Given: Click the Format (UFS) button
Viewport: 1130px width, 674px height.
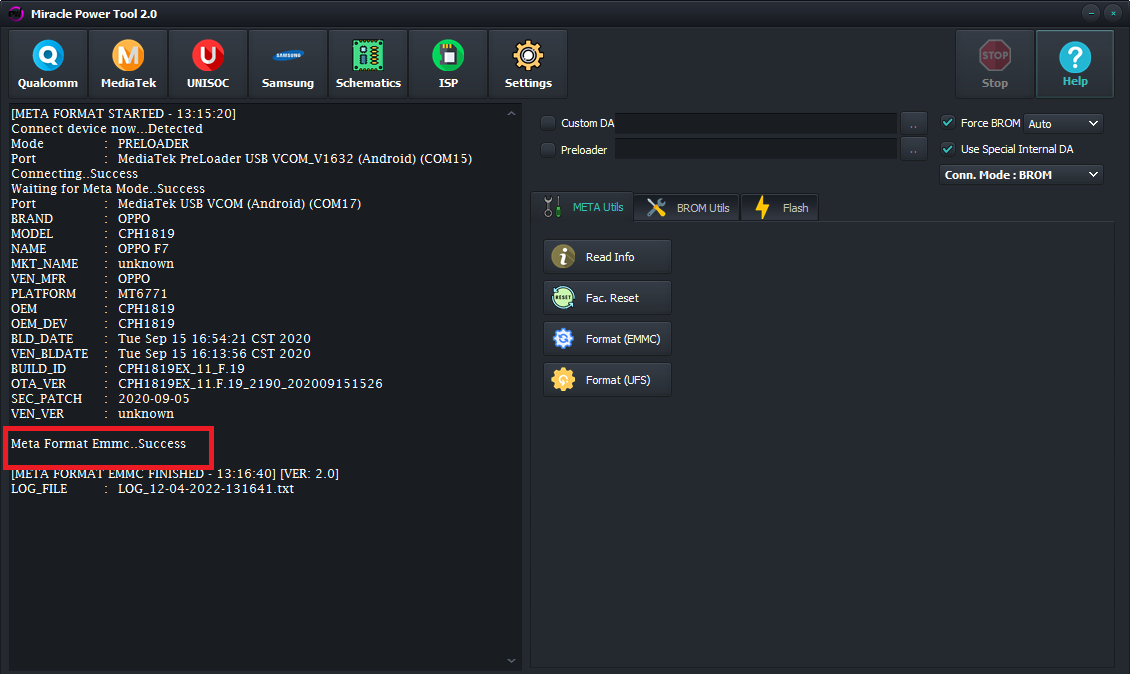Looking at the screenshot, I should 608,380.
